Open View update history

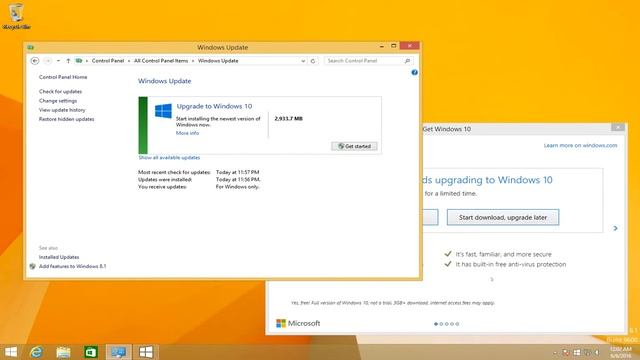pyautogui.click(x=62, y=110)
